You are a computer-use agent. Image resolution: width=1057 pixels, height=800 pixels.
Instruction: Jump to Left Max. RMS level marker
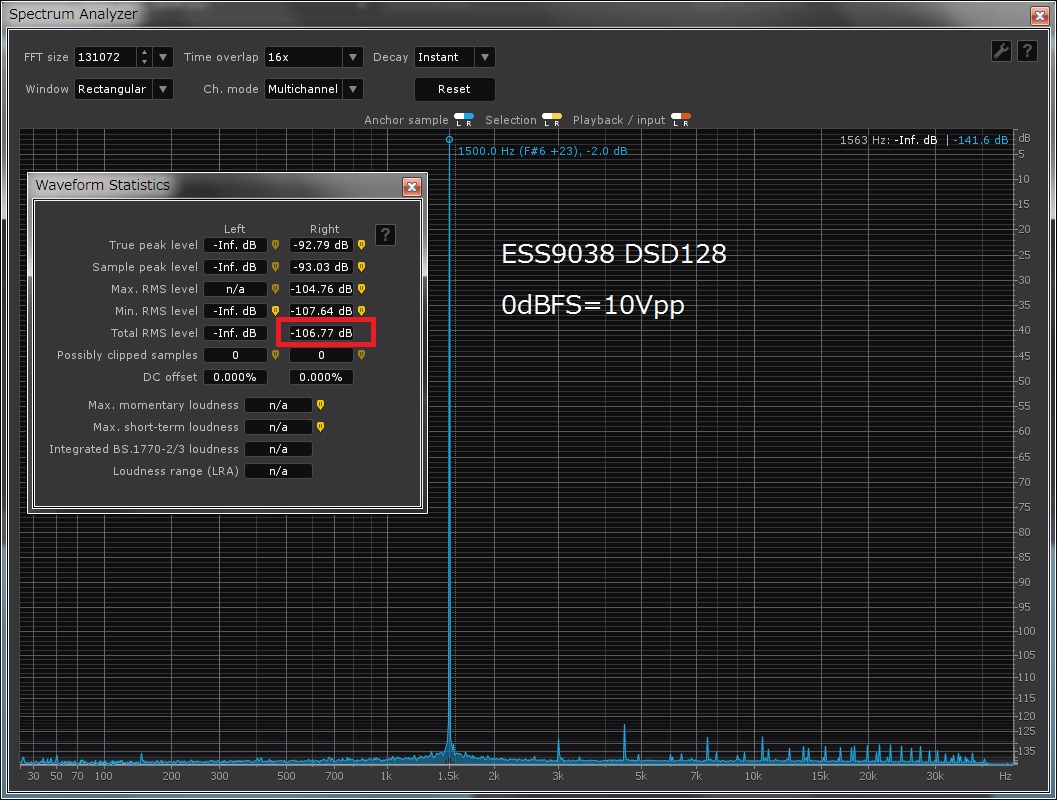[x=275, y=289]
